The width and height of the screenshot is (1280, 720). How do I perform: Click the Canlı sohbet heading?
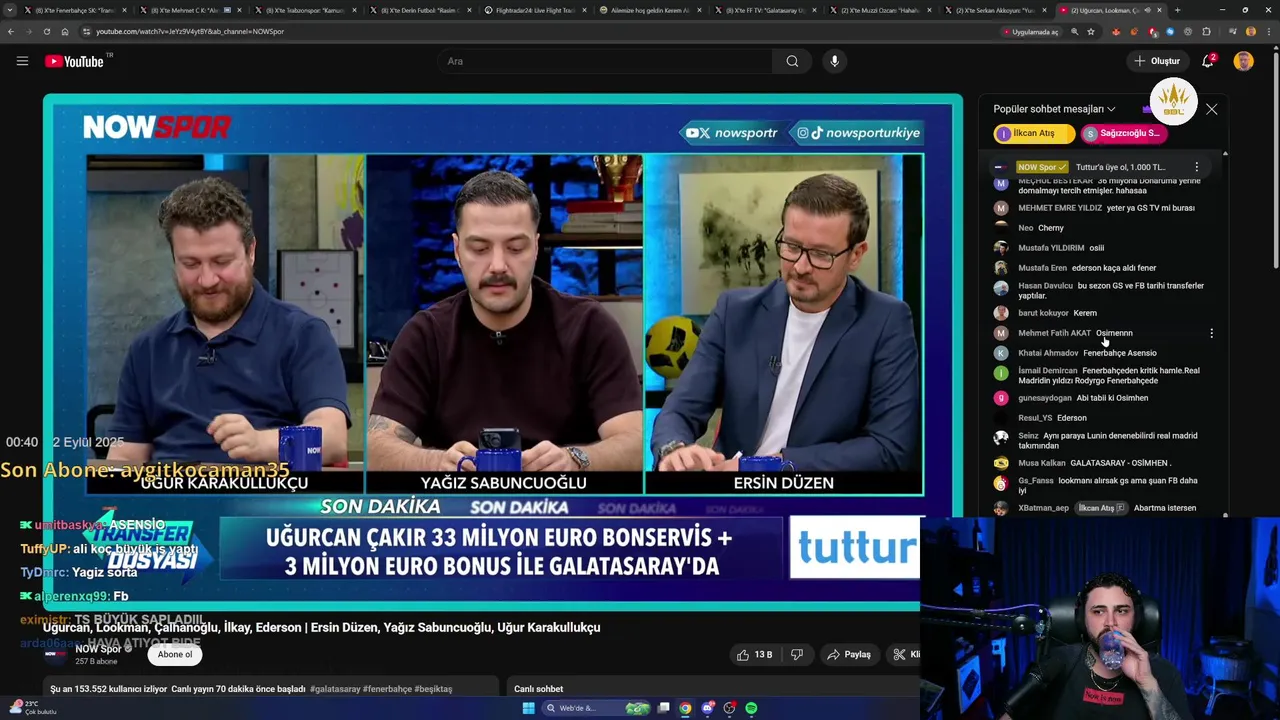(538, 689)
